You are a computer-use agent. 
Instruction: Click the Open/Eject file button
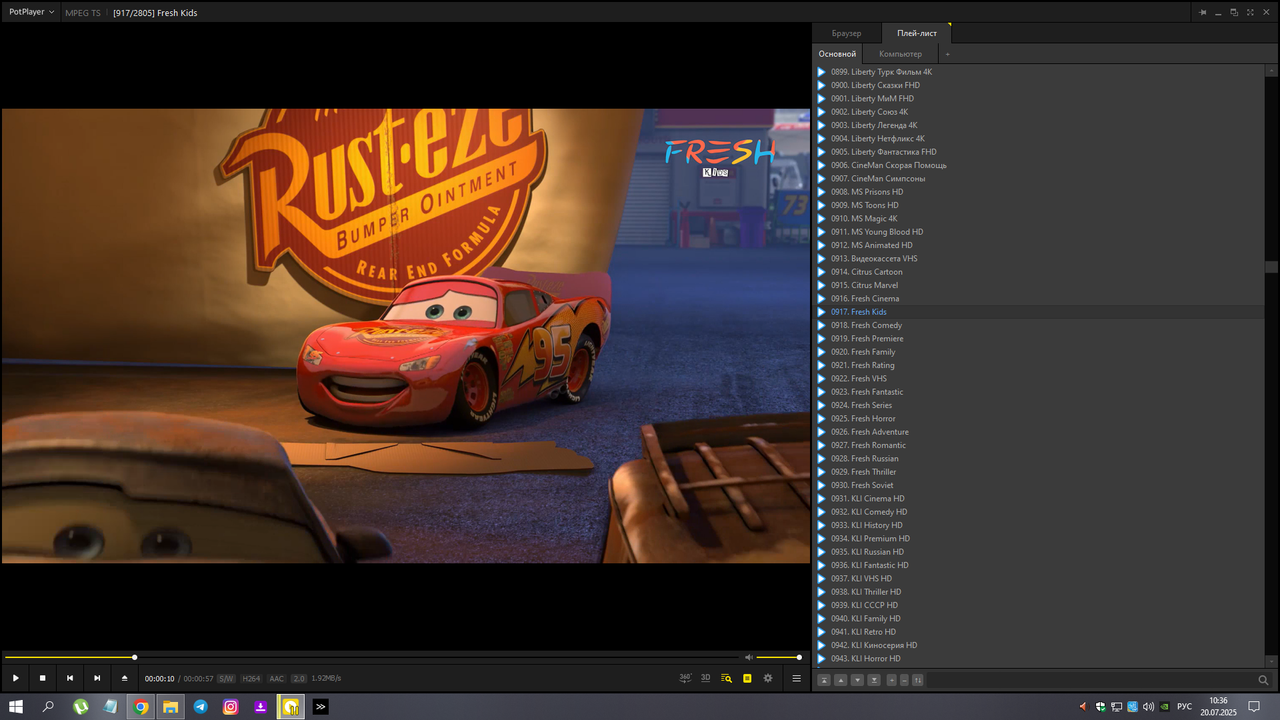click(125, 678)
